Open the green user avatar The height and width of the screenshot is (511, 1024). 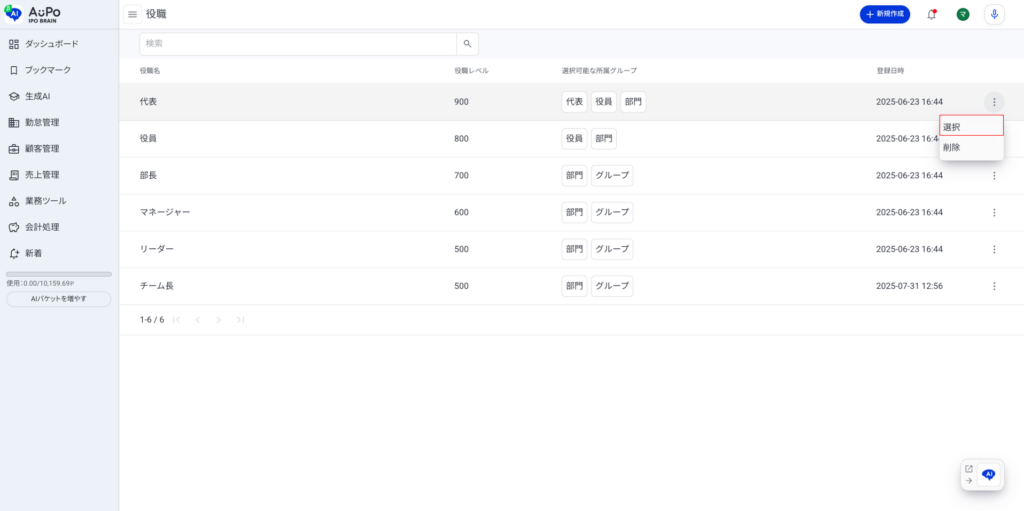(963, 14)
